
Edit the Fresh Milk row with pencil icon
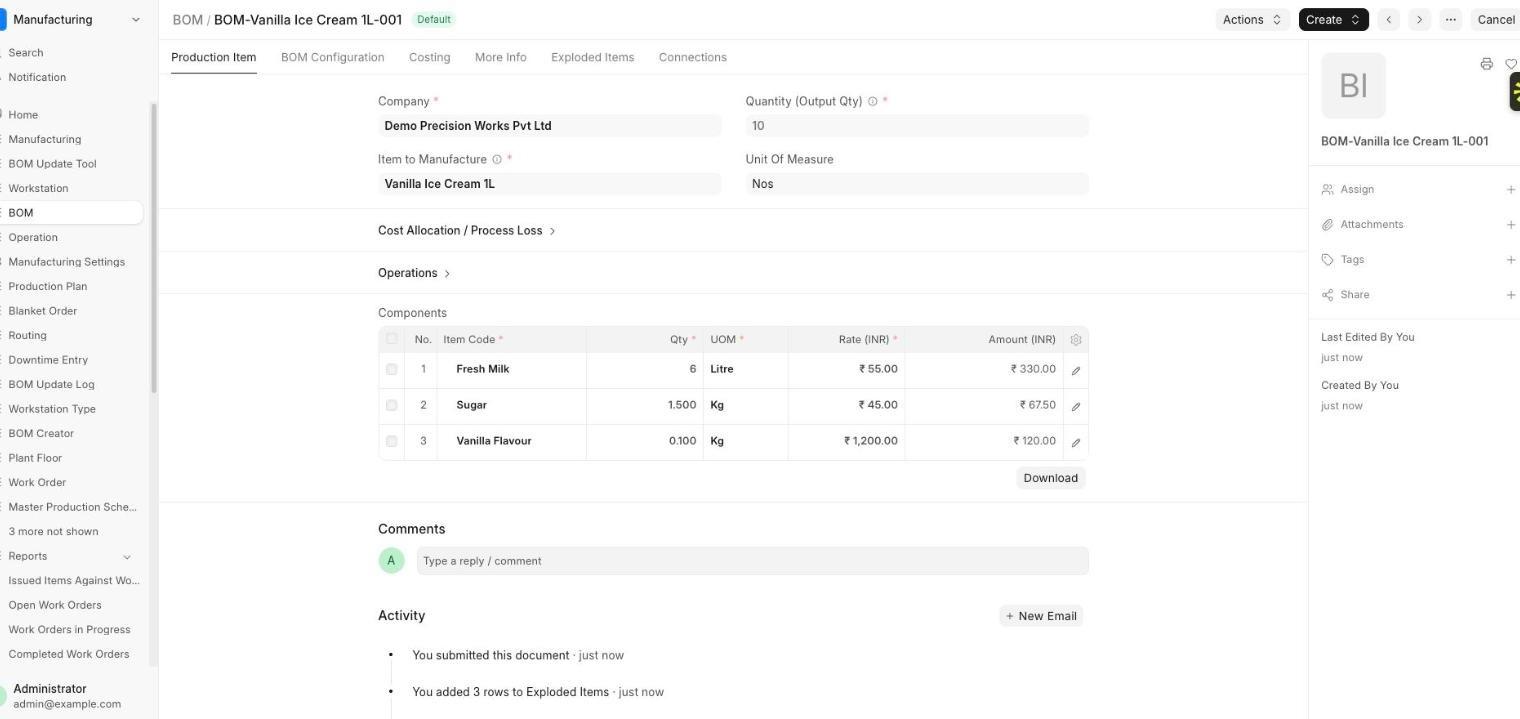(x=1076, y=370)
